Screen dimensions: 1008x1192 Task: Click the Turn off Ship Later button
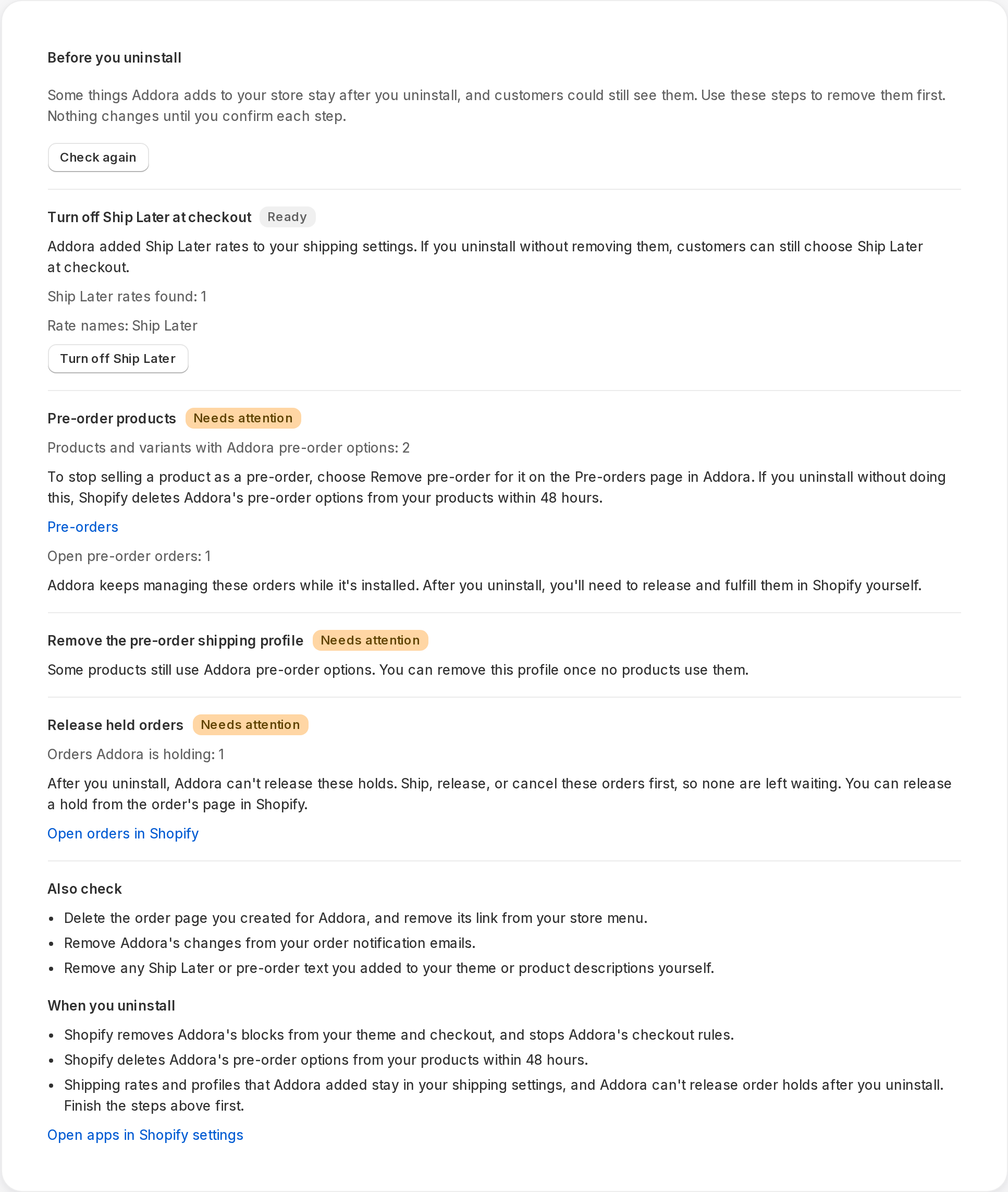point(118,358)
